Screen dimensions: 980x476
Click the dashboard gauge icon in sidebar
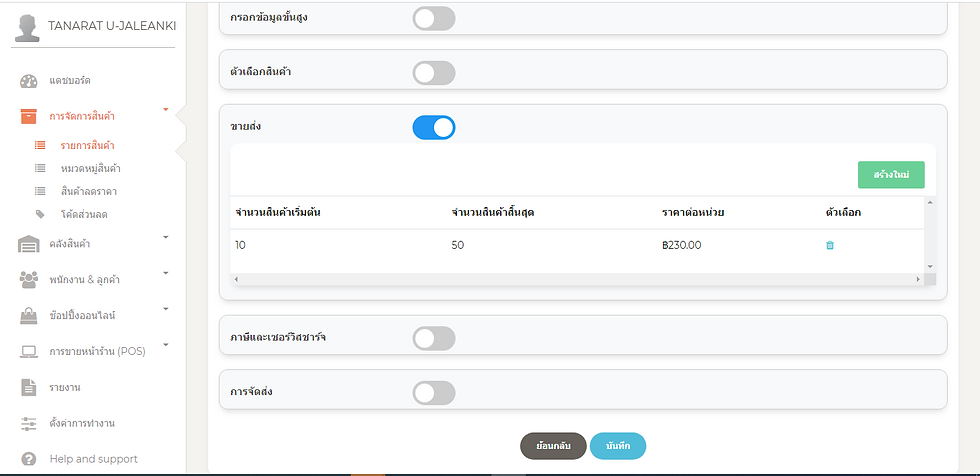coord(29,81)
